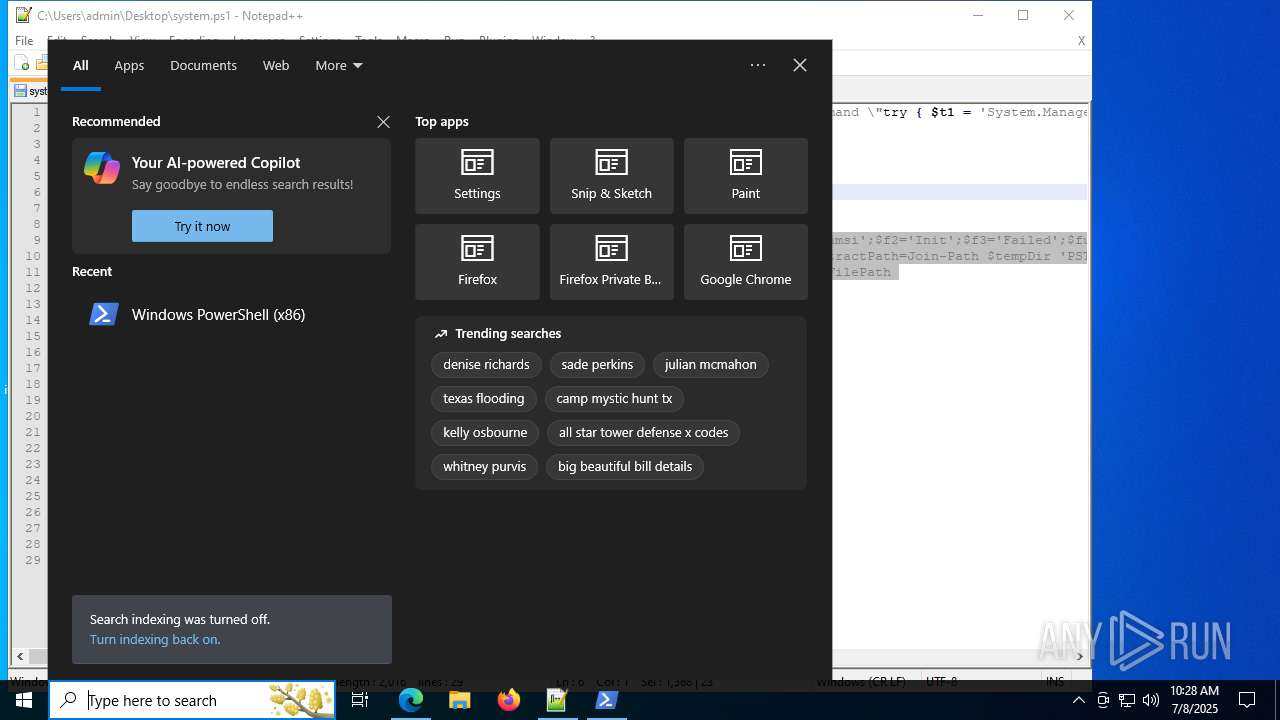Viewport: 1280px width, 720px height.
Task: Expand the More filter dropdown
Action: click(339, 65)
